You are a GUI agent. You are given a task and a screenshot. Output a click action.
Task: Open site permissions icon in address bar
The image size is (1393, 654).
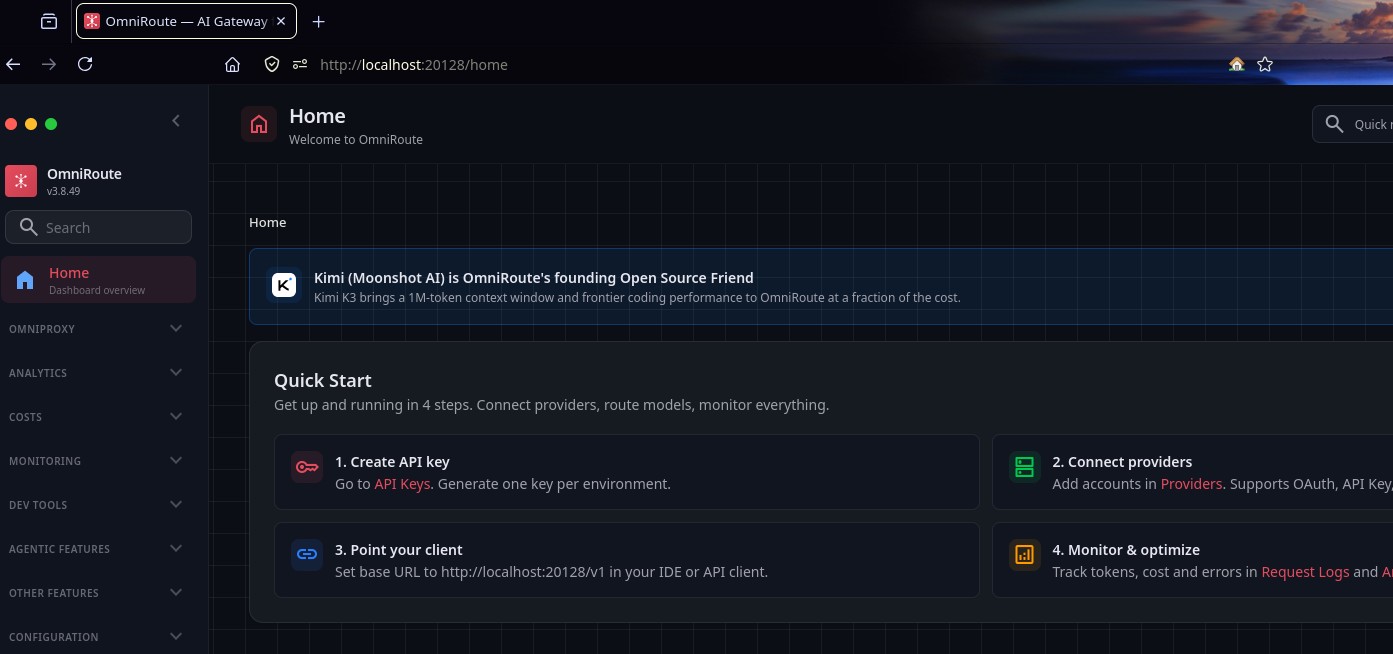(300, 65)
